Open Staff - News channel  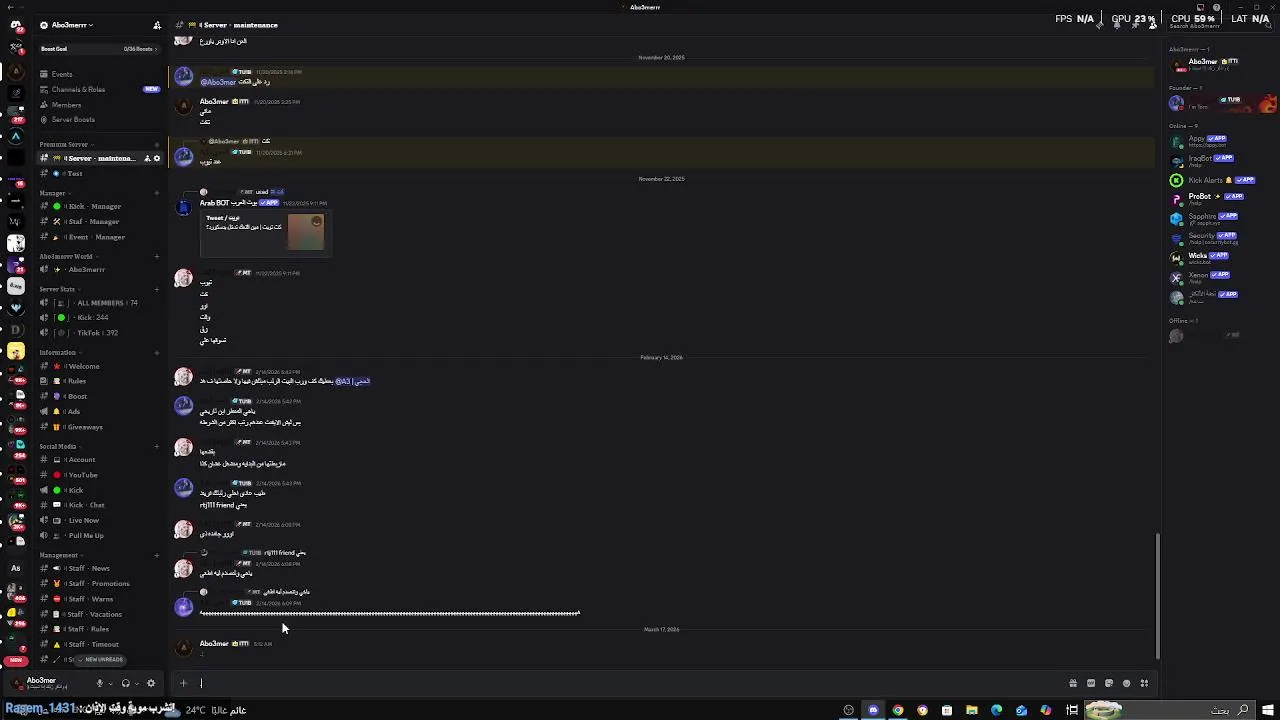pos(98,568)
